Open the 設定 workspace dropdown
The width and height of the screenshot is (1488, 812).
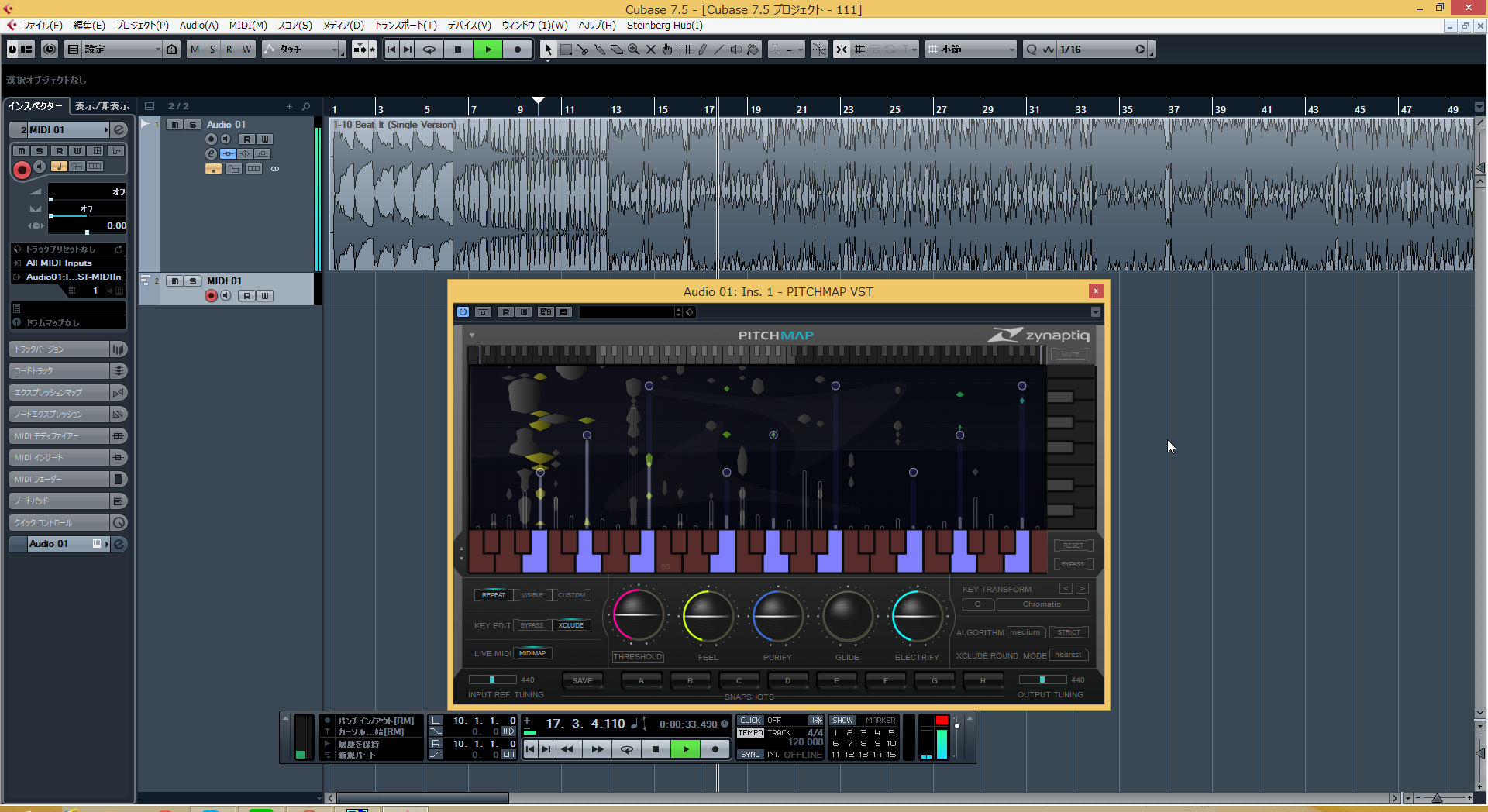(x=122, y=50)
